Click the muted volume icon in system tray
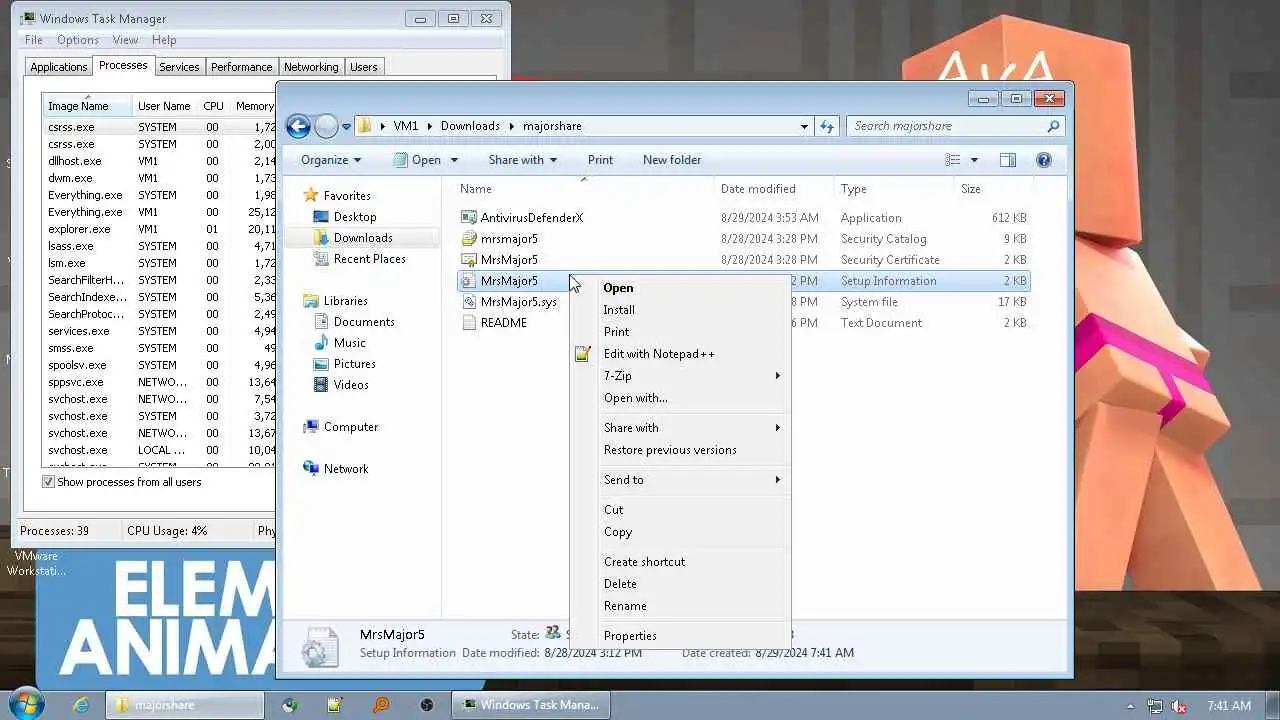This screenshot has width=1280, height=720. click(x=1180, y=706)
